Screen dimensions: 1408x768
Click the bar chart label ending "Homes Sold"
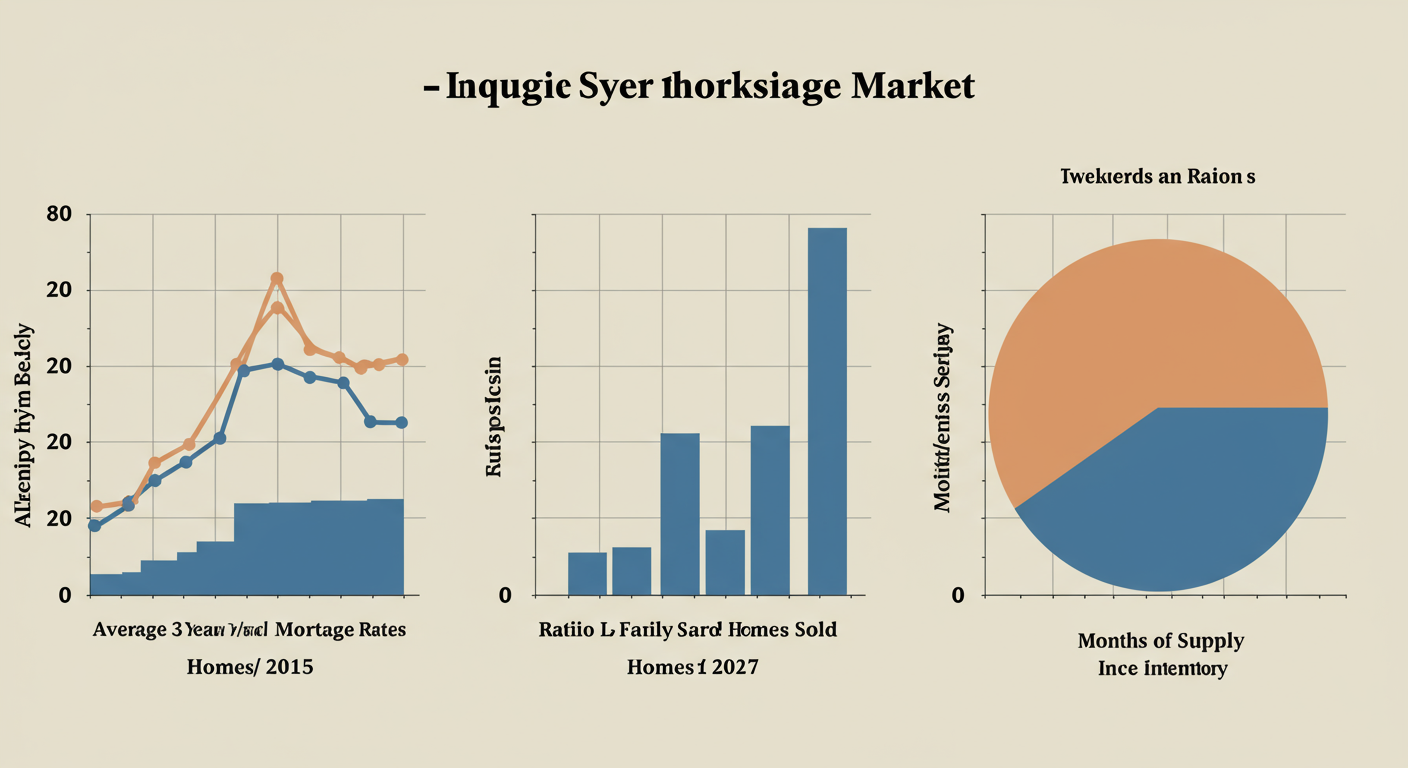tap(687, 631)
